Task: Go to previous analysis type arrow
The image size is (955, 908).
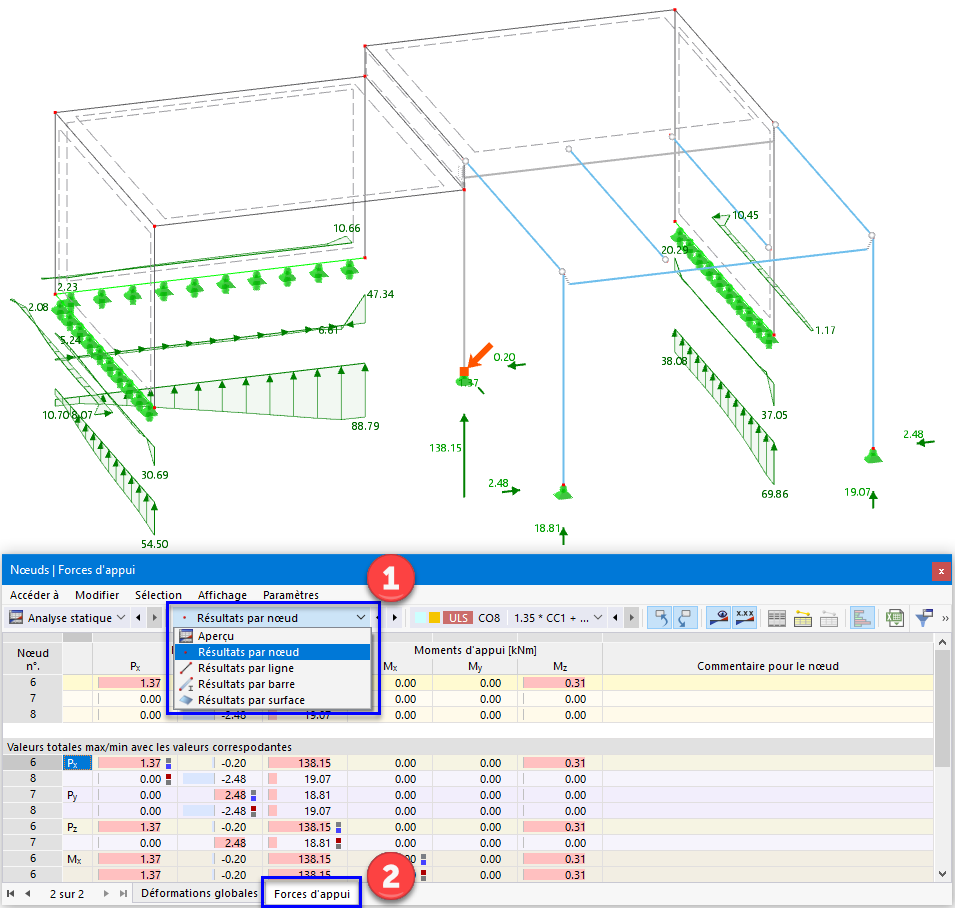Action: tap(138, 618)
